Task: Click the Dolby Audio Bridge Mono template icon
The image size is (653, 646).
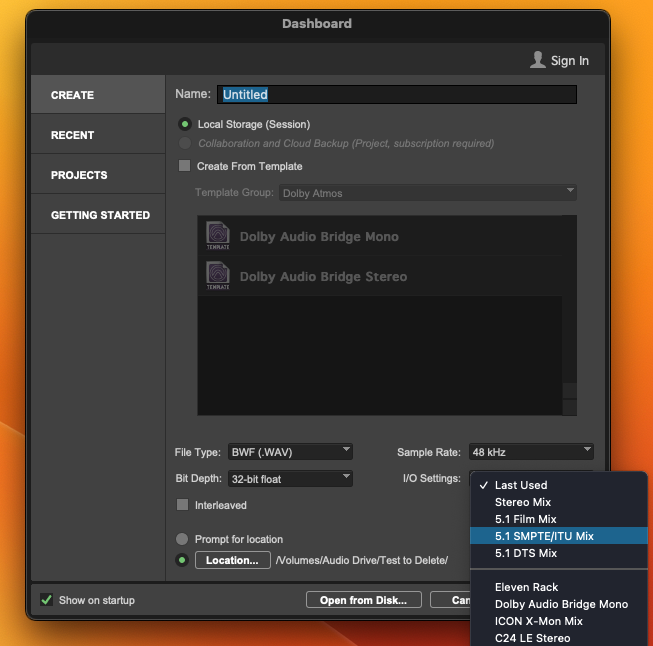Action: 218,235
